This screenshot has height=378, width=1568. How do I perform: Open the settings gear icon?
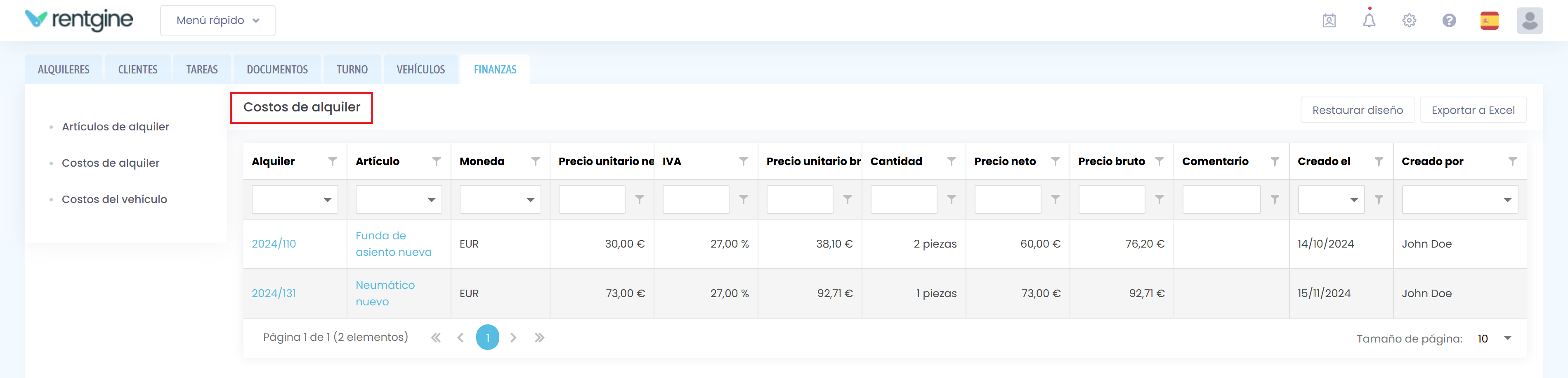[x=1409, y=21]
